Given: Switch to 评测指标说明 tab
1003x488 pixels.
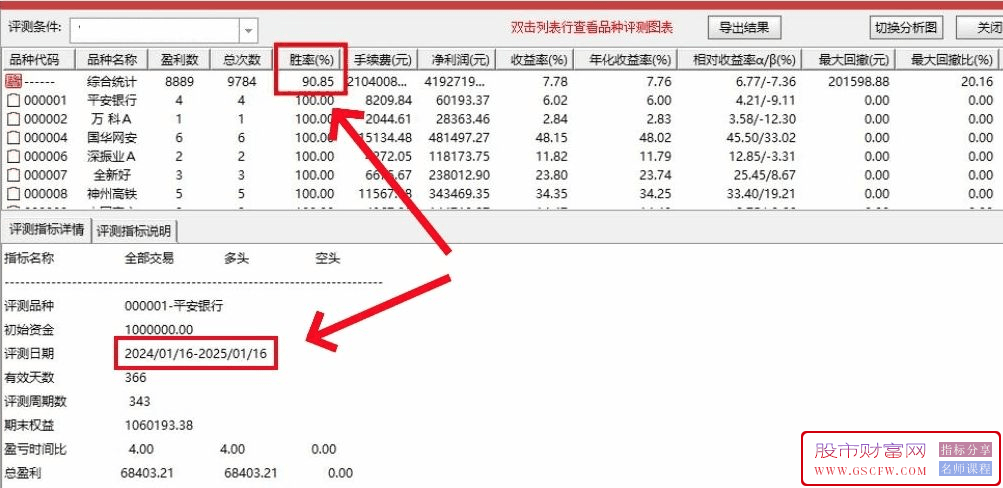Looking at the screenshot, I should pos(134,232).
